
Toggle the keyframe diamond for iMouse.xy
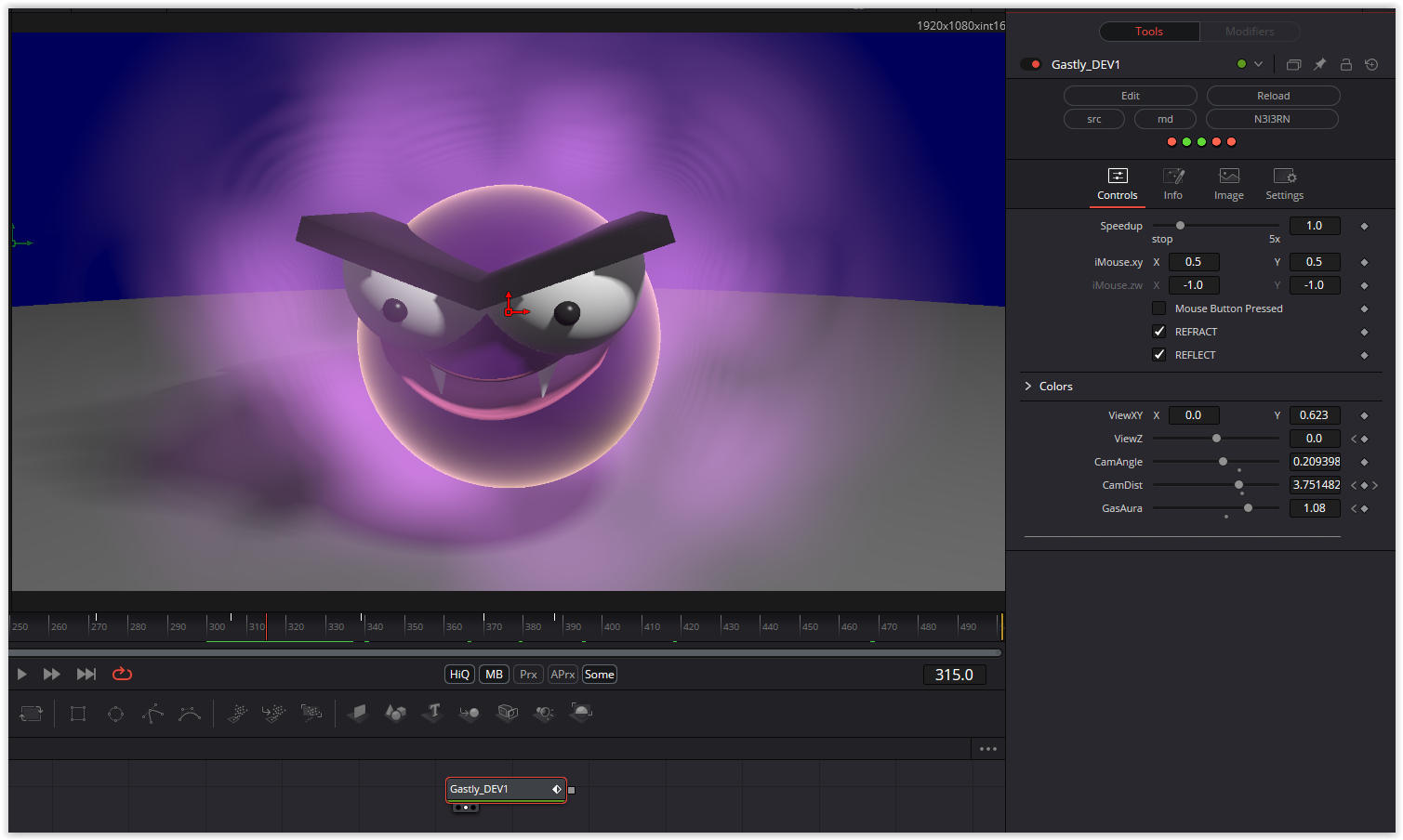click(1364, 262)
